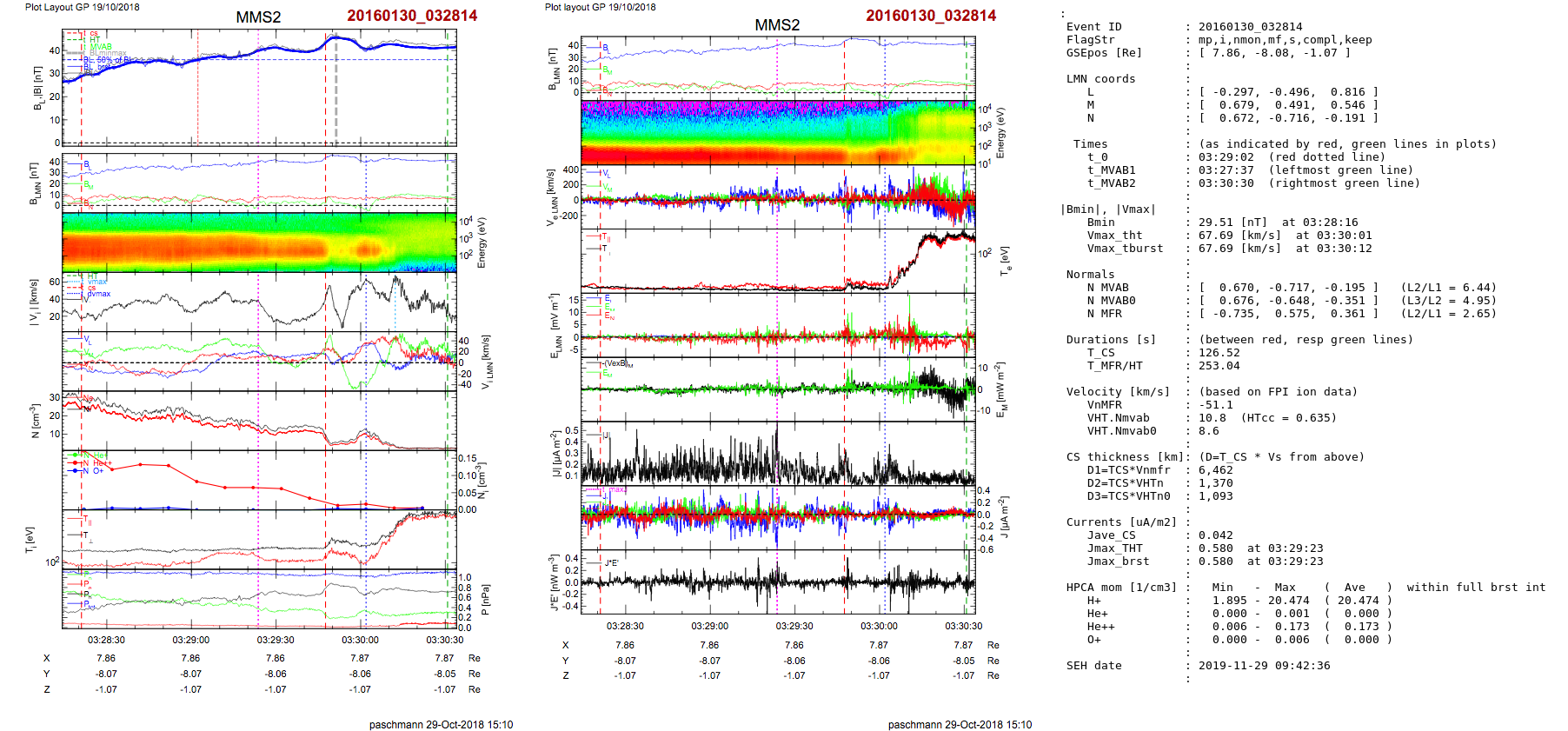The width and height of the screenshot is (1568, 731).
Task: Click the 'VHT.Nmvab0' label
Action: pyautogui.click(x=1121, y=431)
